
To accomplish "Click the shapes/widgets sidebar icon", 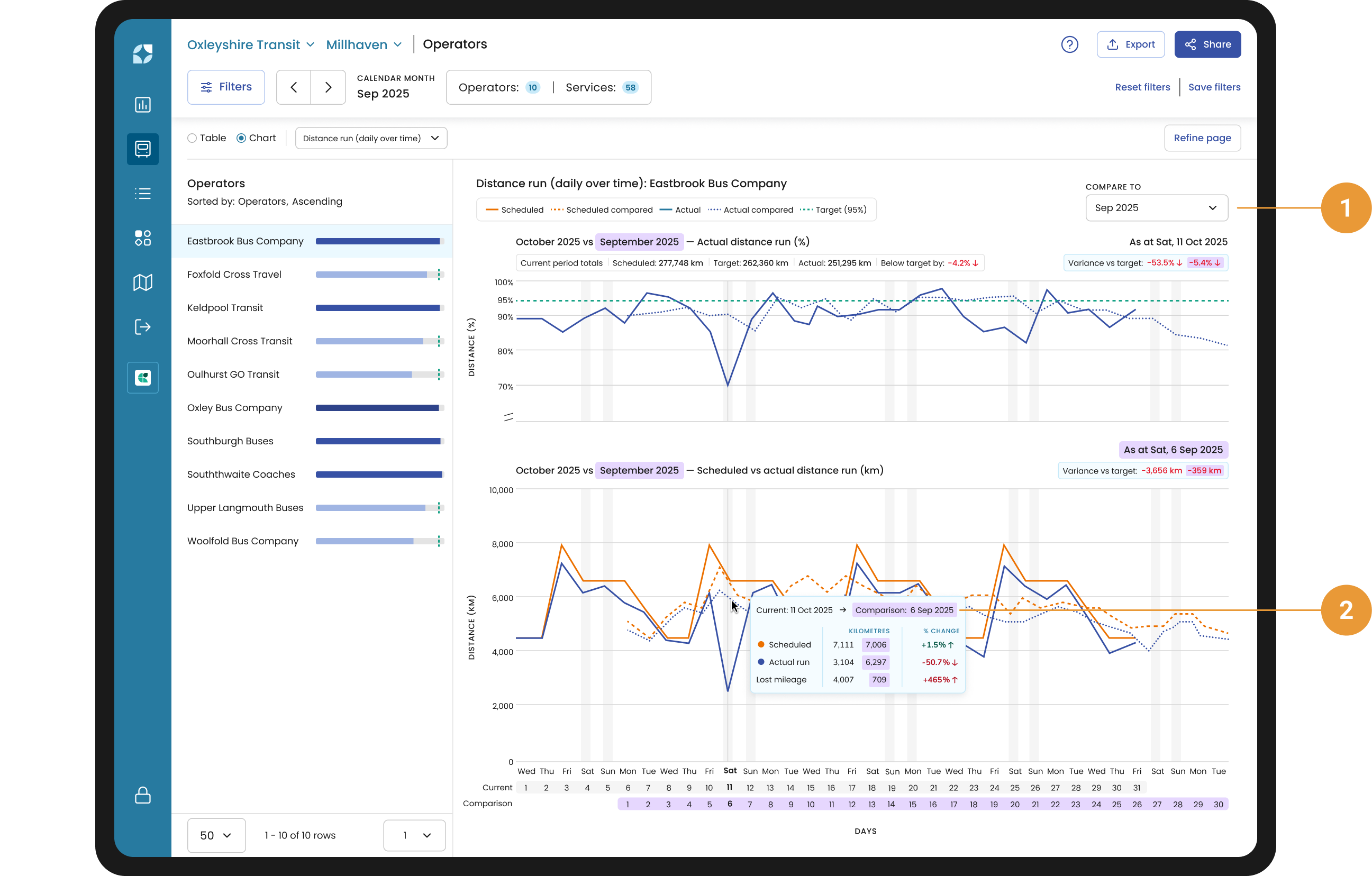I will [x=142, y=238].
